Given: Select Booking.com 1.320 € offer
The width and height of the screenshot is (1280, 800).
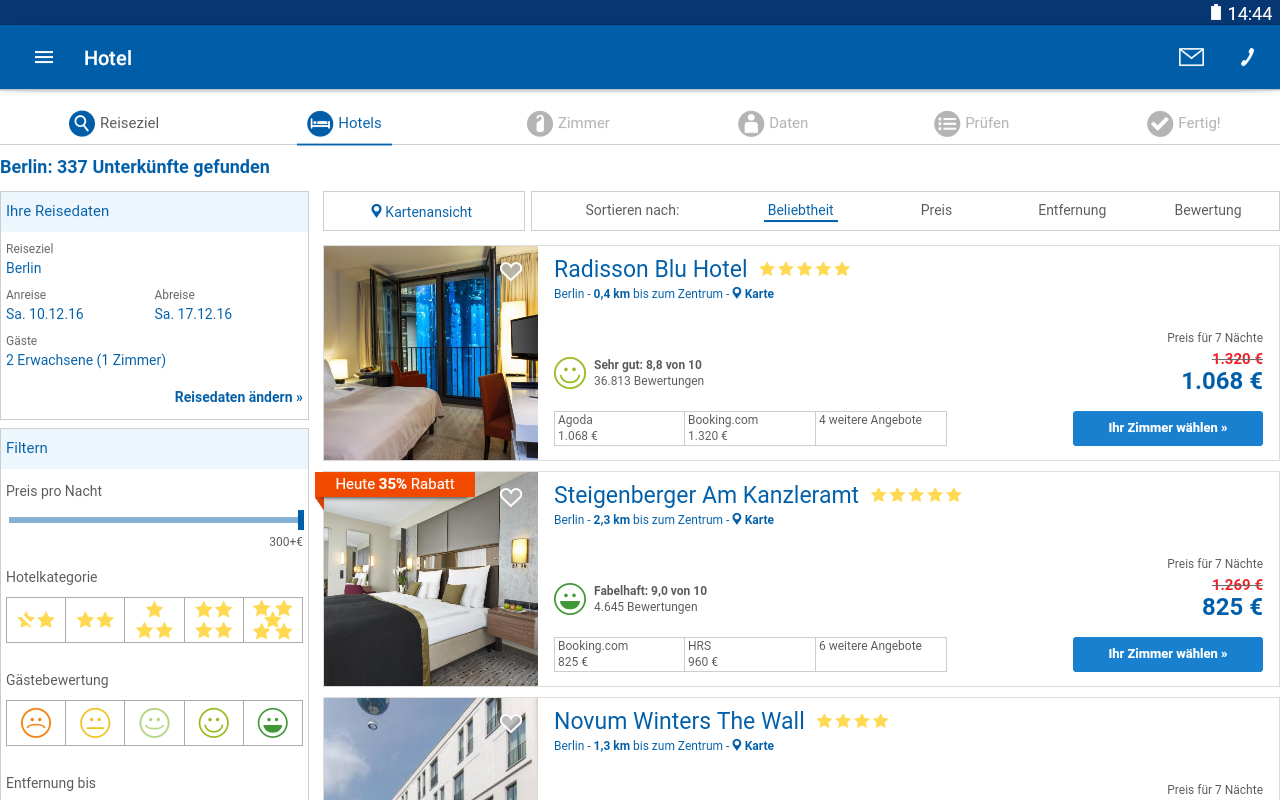Looking at the screenshot, I should (x=750, y=428).
